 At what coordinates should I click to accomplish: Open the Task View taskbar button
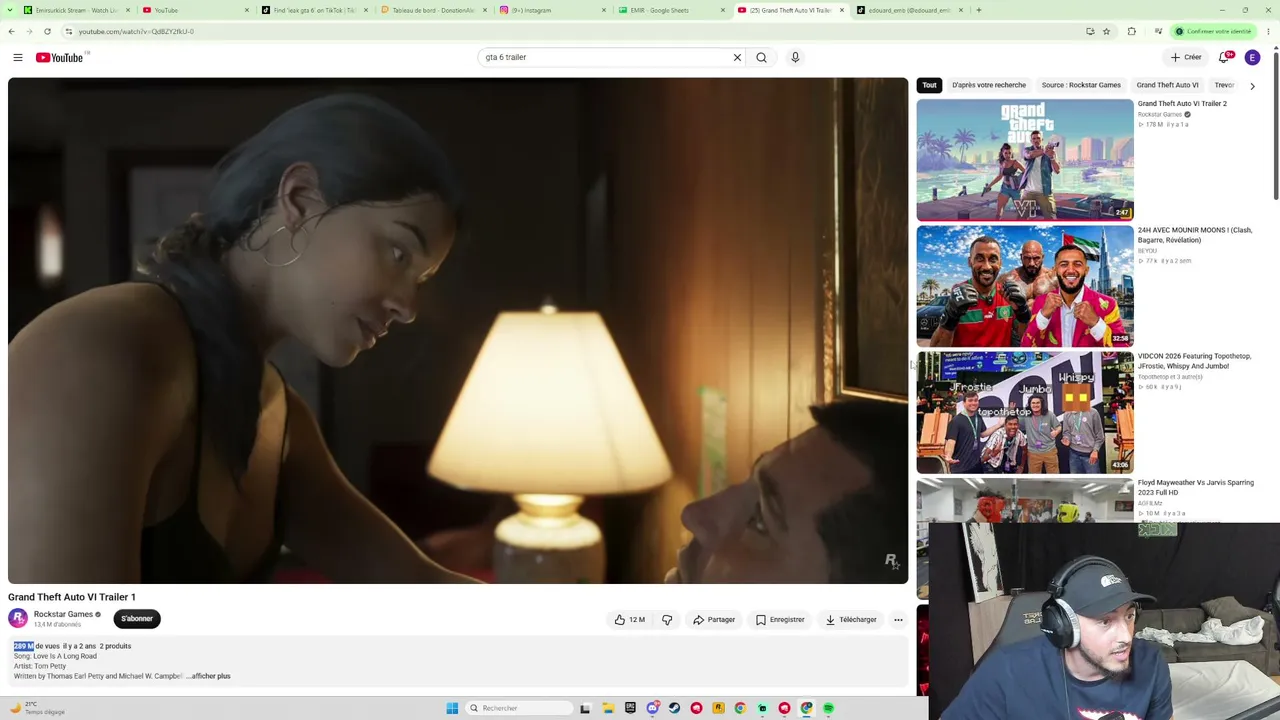(x=585, y=708)
